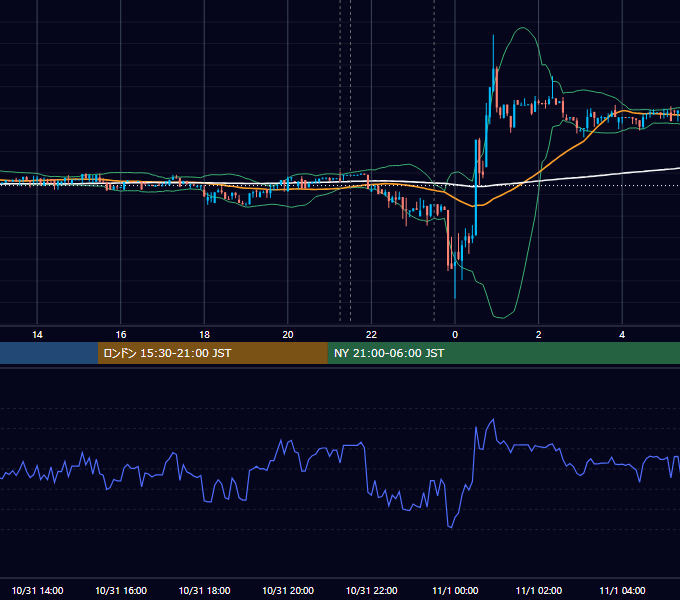The height and width of the screenshot is (600, 680).
Task: Click the trough of the lower Bollinger band
Action: pyautogui.click(x=502, y=318)
